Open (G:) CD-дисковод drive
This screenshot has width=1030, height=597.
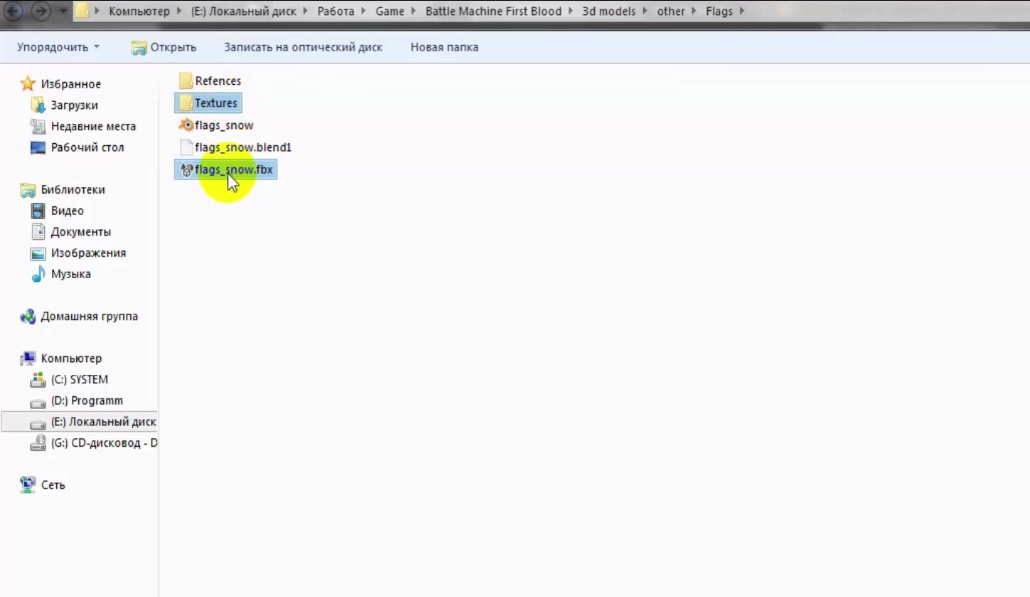[104, 443]
